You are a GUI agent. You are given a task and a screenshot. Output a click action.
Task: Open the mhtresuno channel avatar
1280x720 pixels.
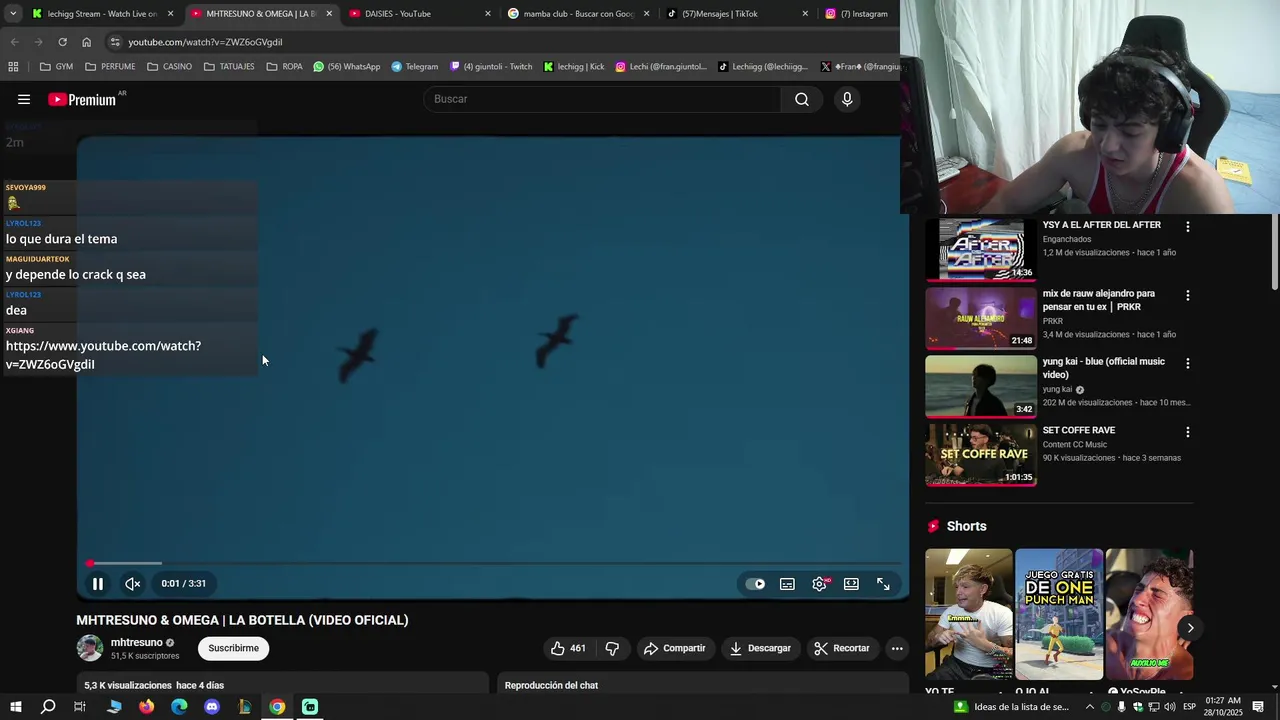(90, 648)
